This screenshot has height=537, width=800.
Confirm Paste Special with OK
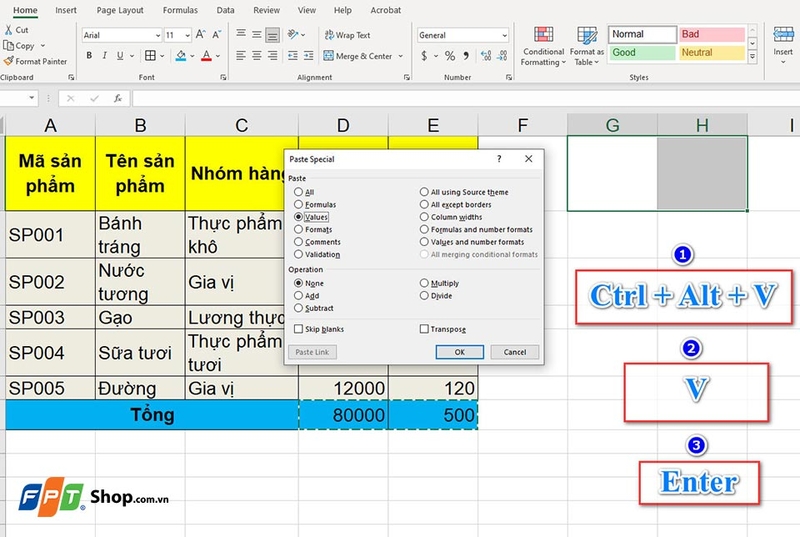460,352
